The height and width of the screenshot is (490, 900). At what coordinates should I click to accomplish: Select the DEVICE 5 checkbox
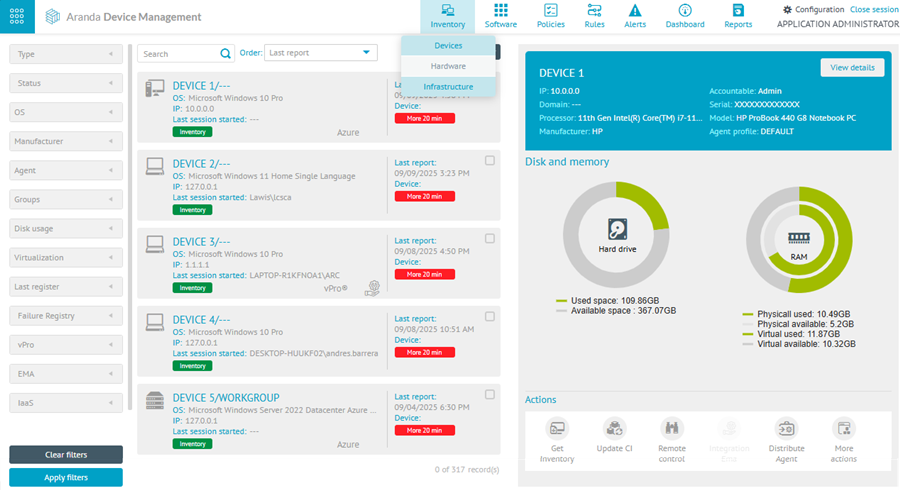(x=490, y=395)
